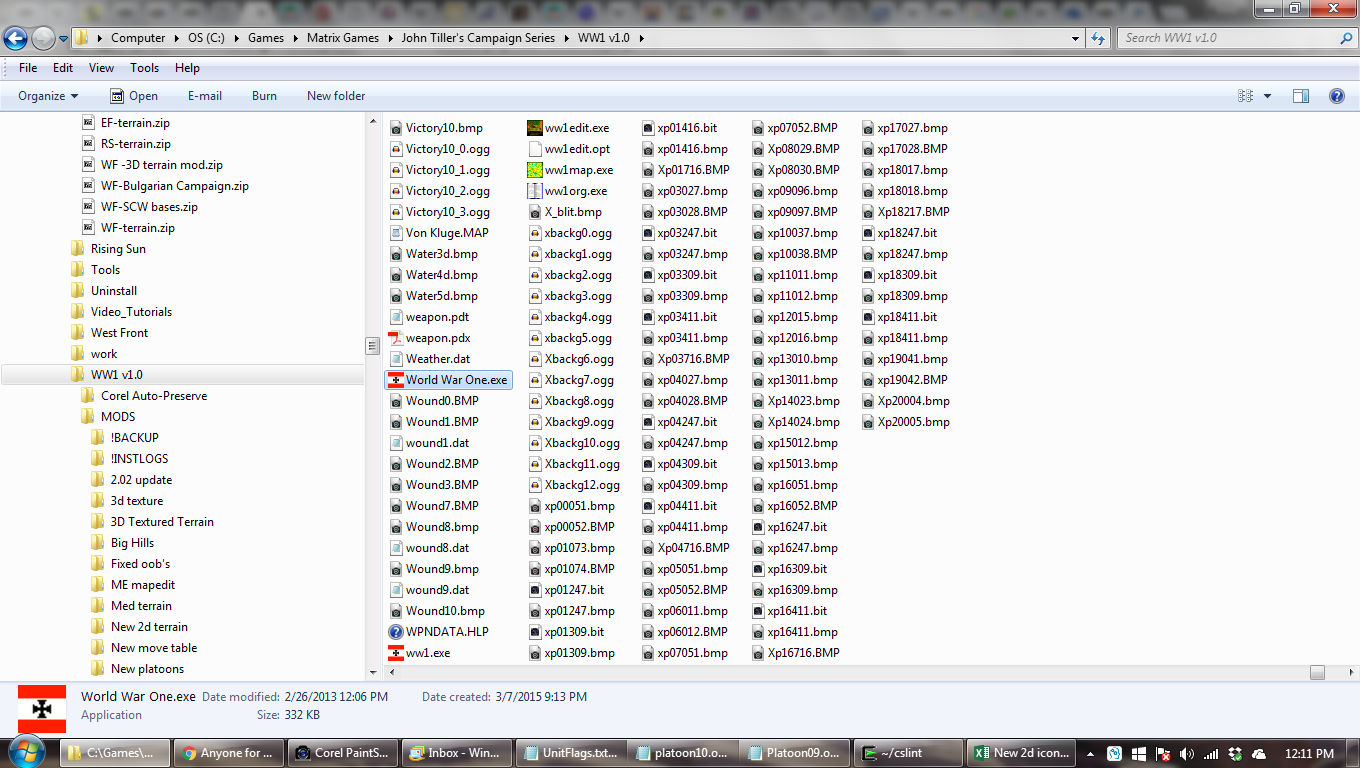The height and width of the screenshot is (768, 1360).
Task: Open Explorer help question mark icon
Action: click(1336, 96)
